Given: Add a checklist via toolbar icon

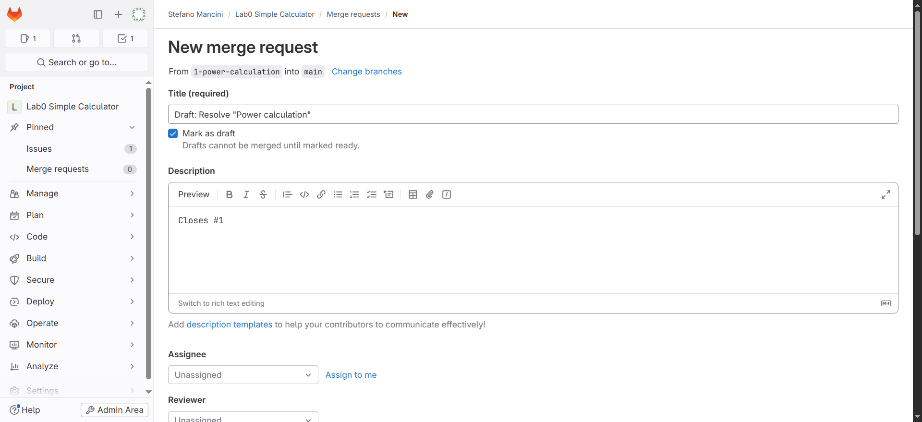Looking at the screenshot, I should click(371, 194).
